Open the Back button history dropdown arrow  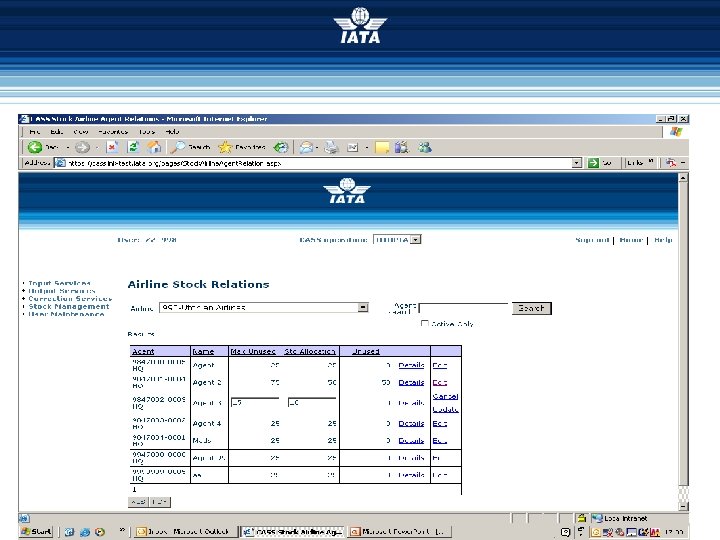coord(68,147)
